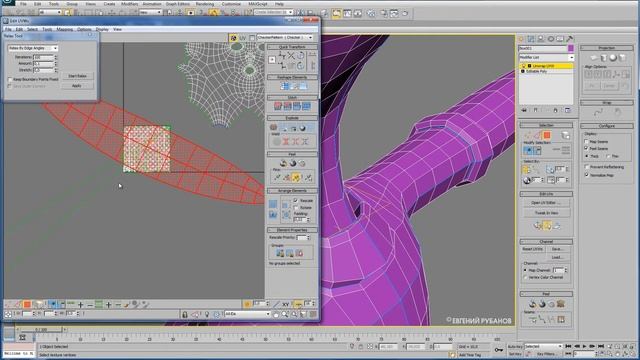Toggle the Rotate checkbox in Arrange Elements

pos(296,208)
